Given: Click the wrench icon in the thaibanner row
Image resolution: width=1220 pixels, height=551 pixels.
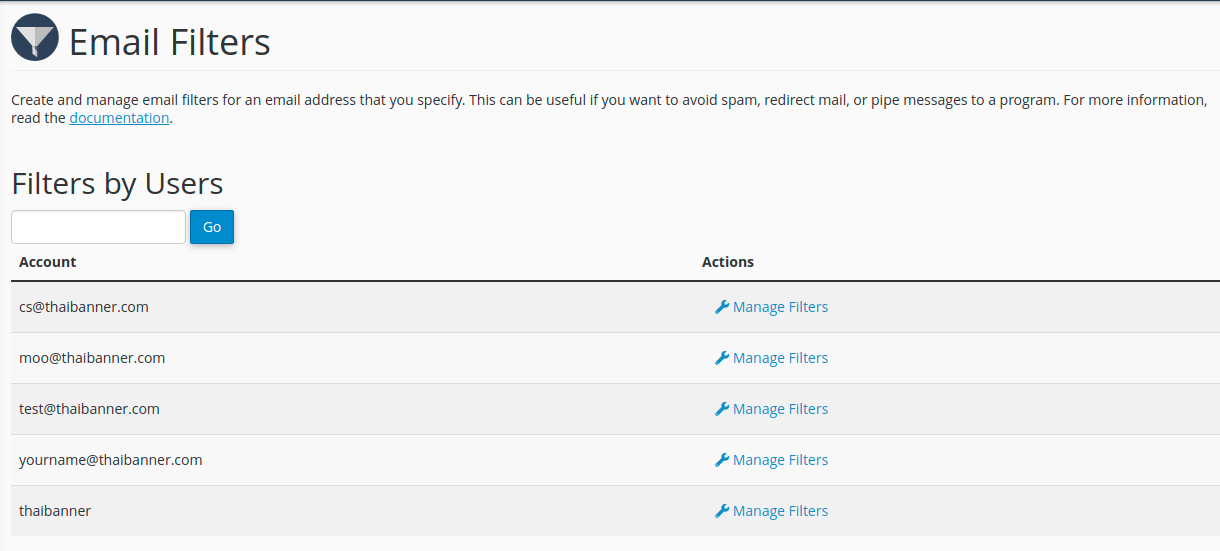Looking at the screenshot, I should click(722, 511).
